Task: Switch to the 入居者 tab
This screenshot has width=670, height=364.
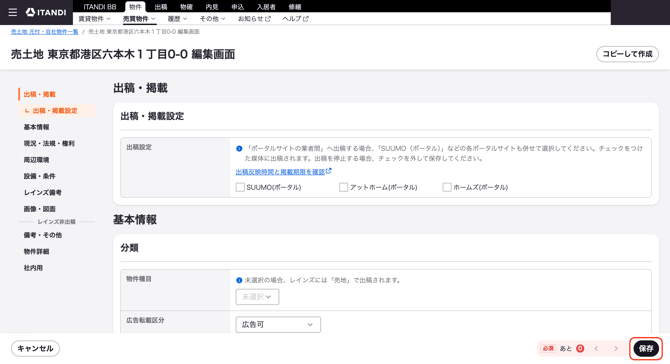Action: point(266,7)
